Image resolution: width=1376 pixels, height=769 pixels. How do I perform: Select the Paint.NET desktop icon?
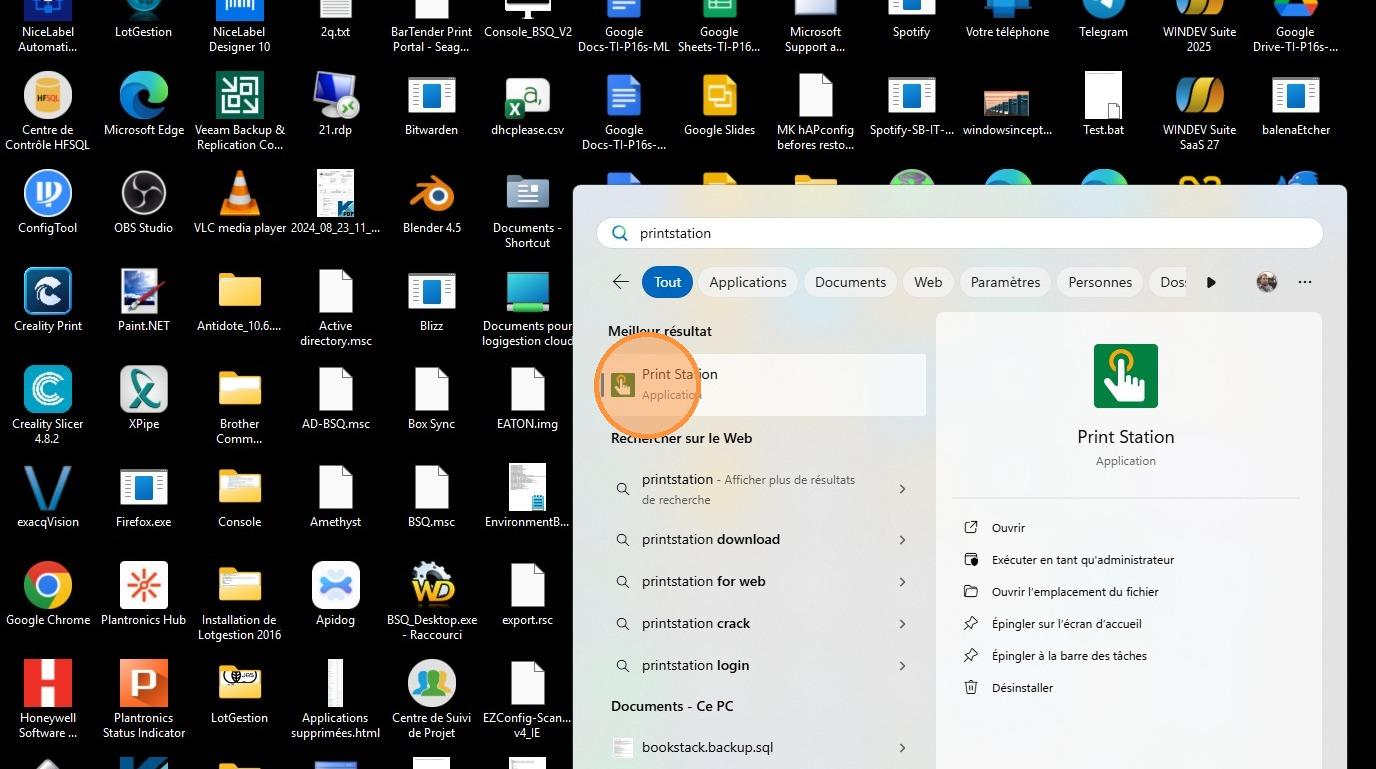tap(143, 301)
